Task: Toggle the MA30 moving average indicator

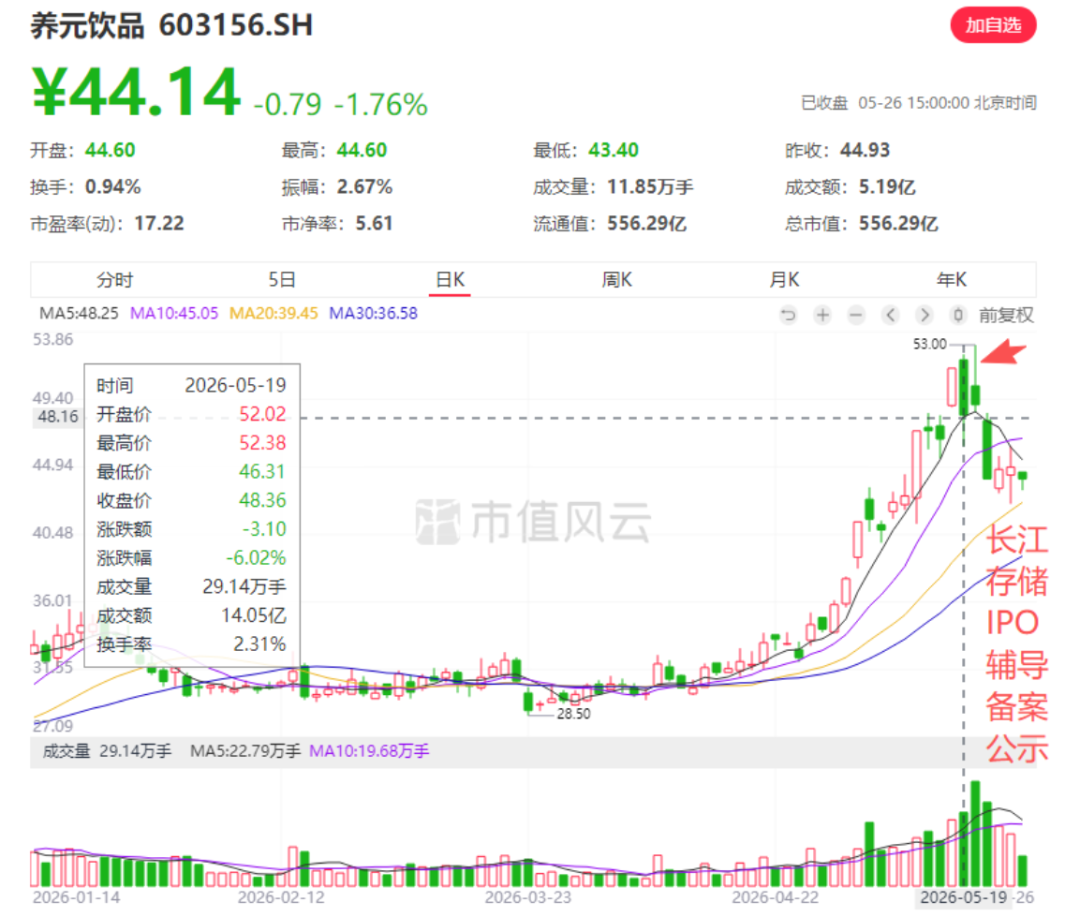Action: click(x=373, y=313)
